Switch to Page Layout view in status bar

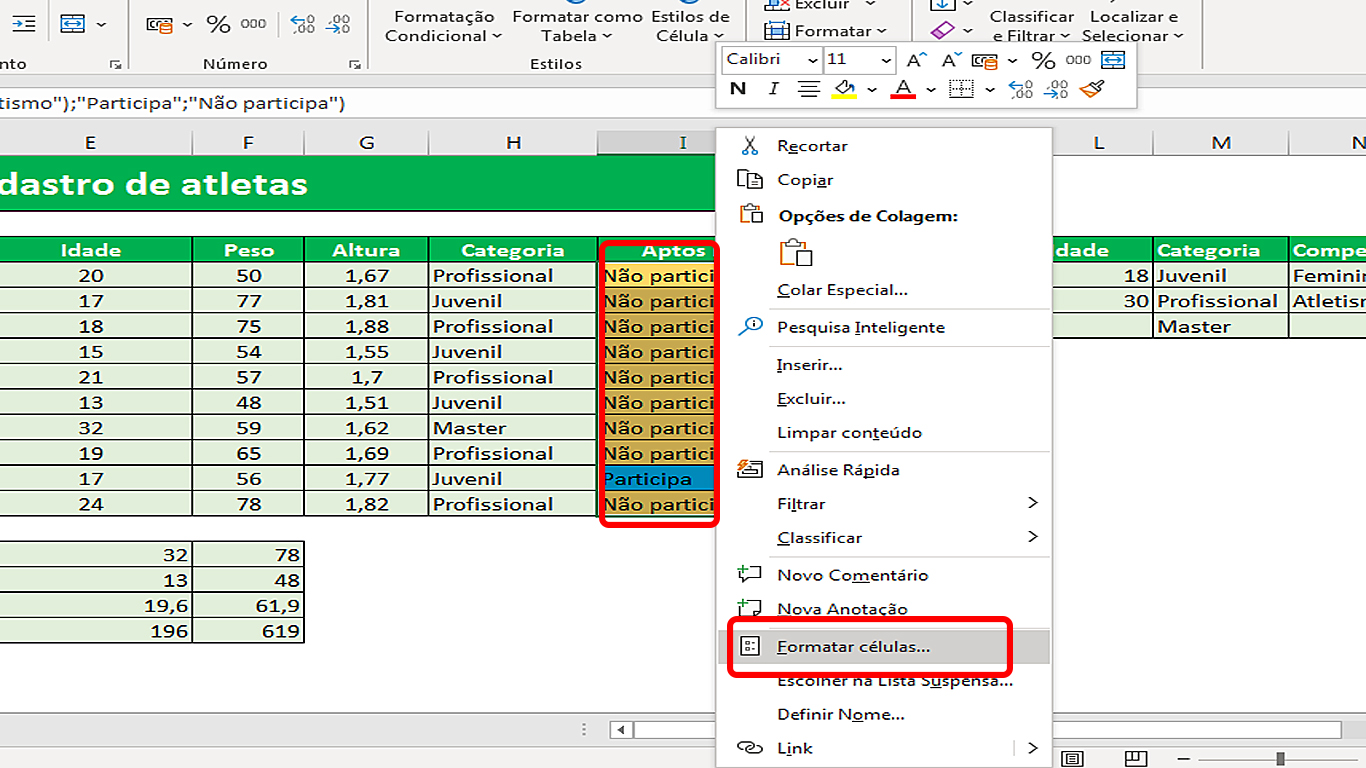coord(1072,759)
